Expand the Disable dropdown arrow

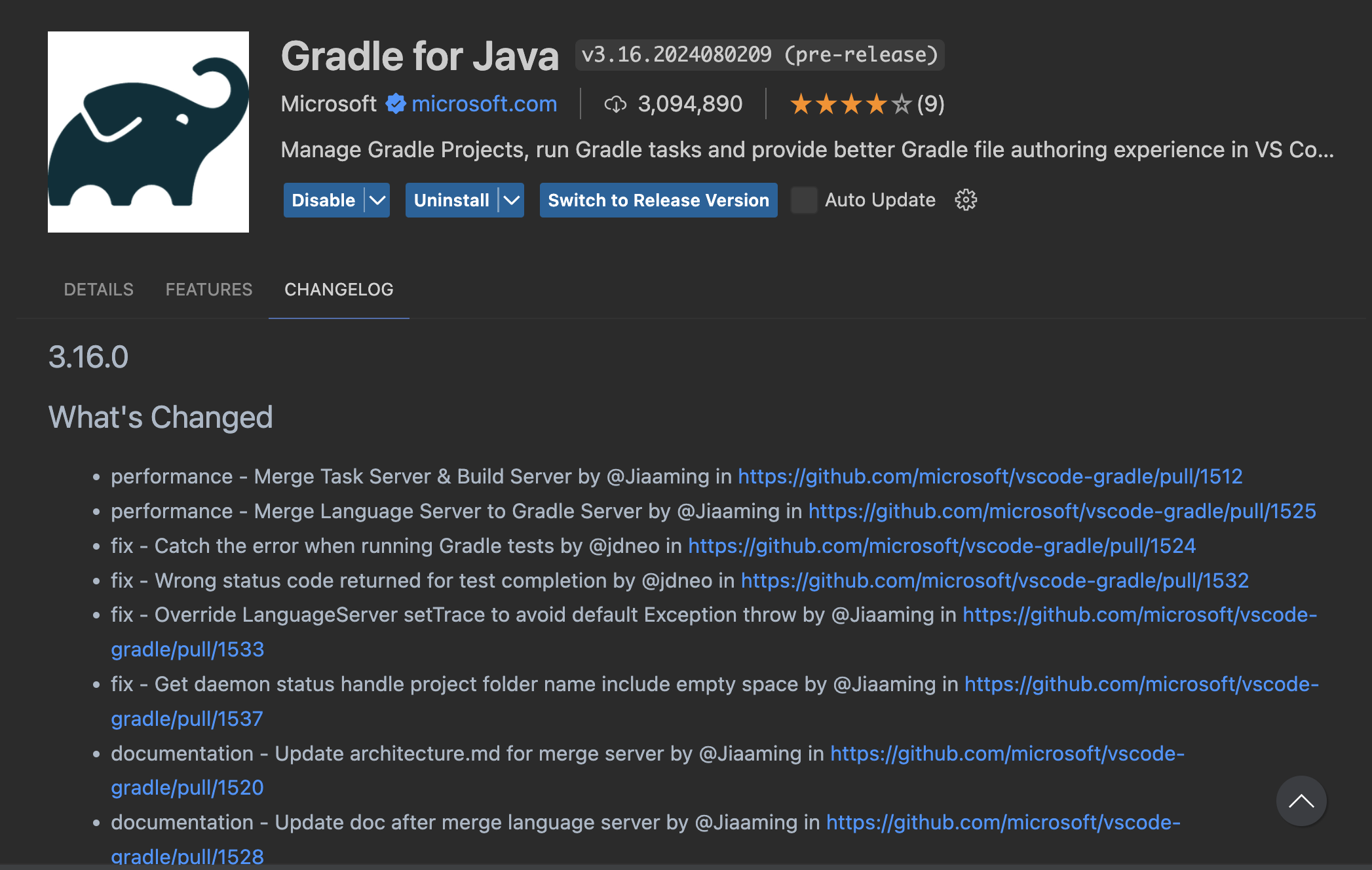pos(377,200)
